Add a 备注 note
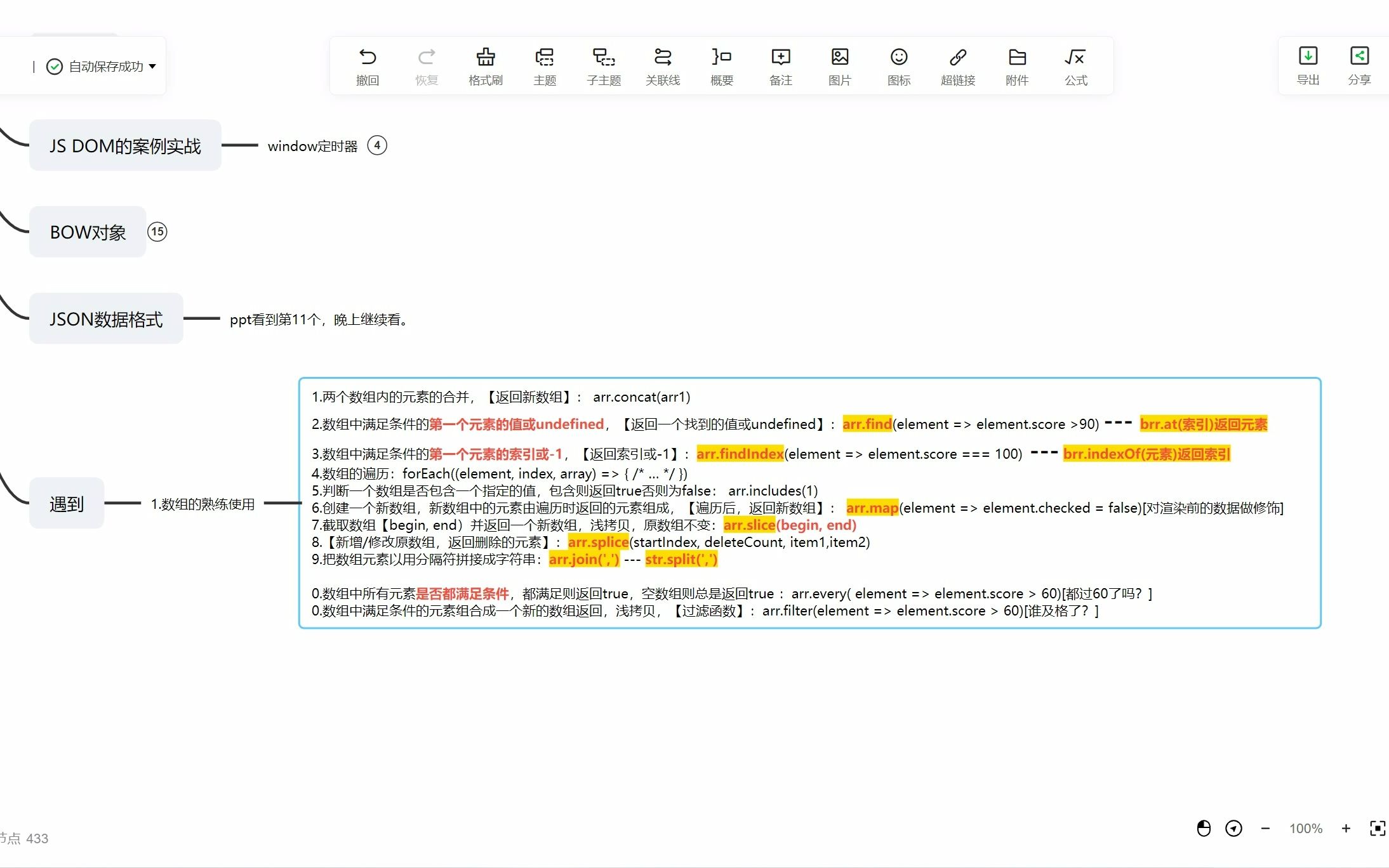This screenshot has height=868, width=1389. tap(781, 67)
